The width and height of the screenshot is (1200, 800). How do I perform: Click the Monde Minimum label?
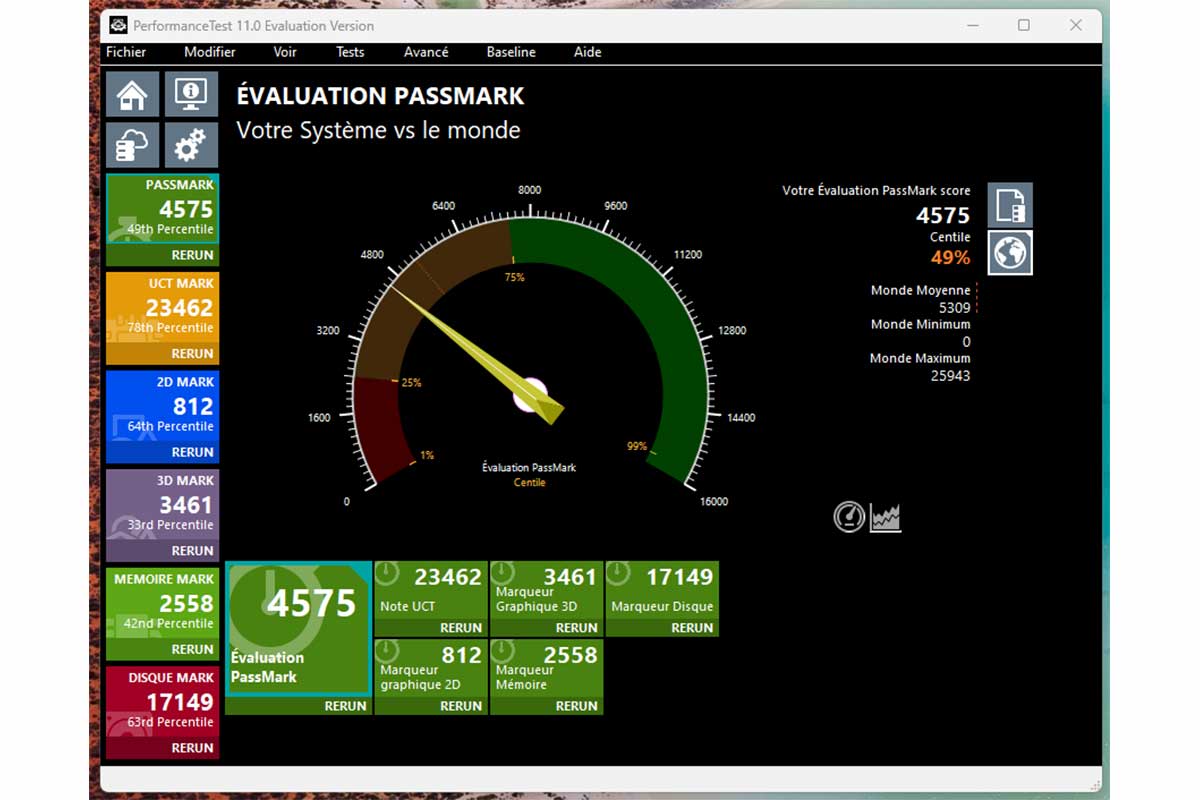(920, 324)
